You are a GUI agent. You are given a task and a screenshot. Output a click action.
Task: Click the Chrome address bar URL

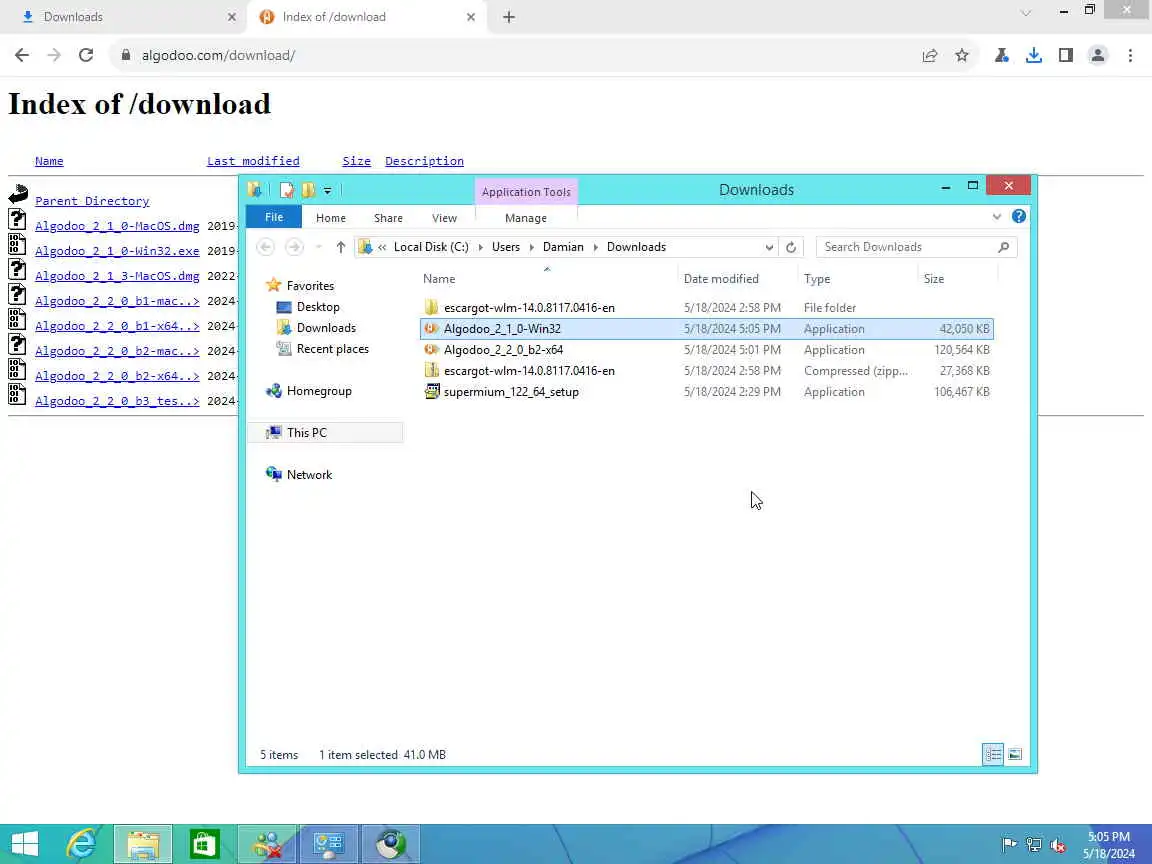click(x=218, y=55)
